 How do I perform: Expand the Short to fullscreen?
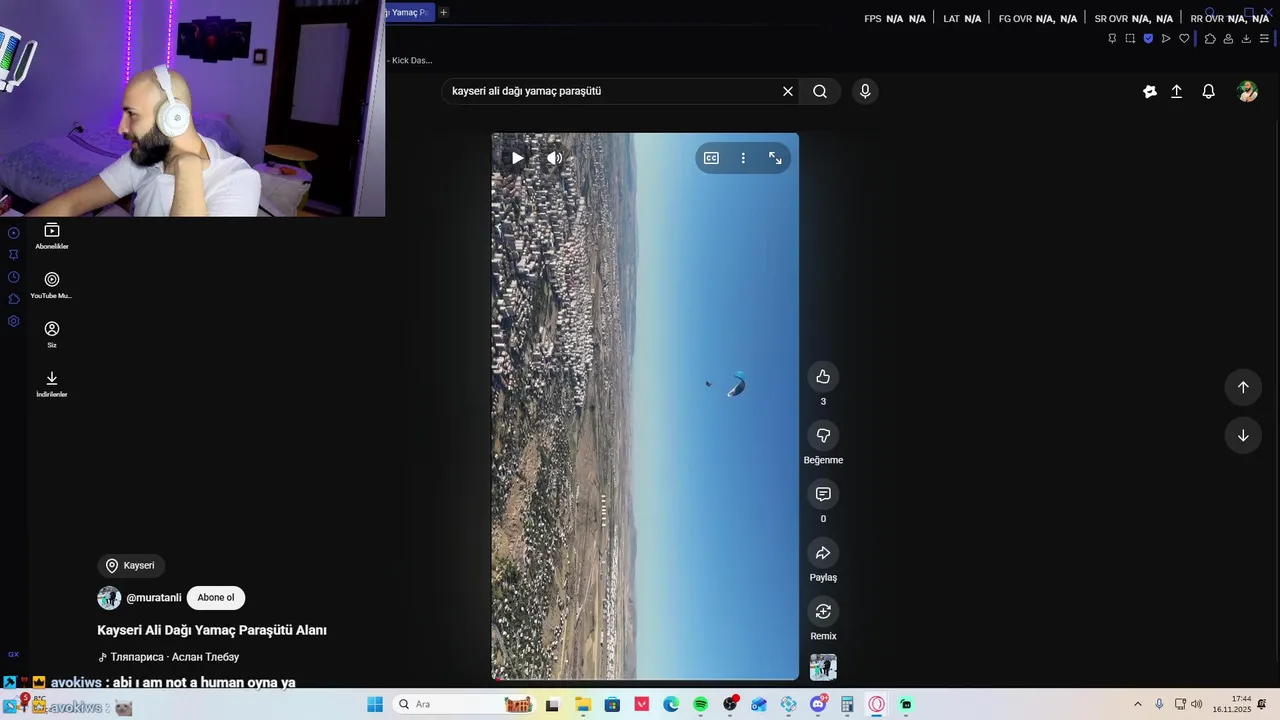(x=775, y=158)
